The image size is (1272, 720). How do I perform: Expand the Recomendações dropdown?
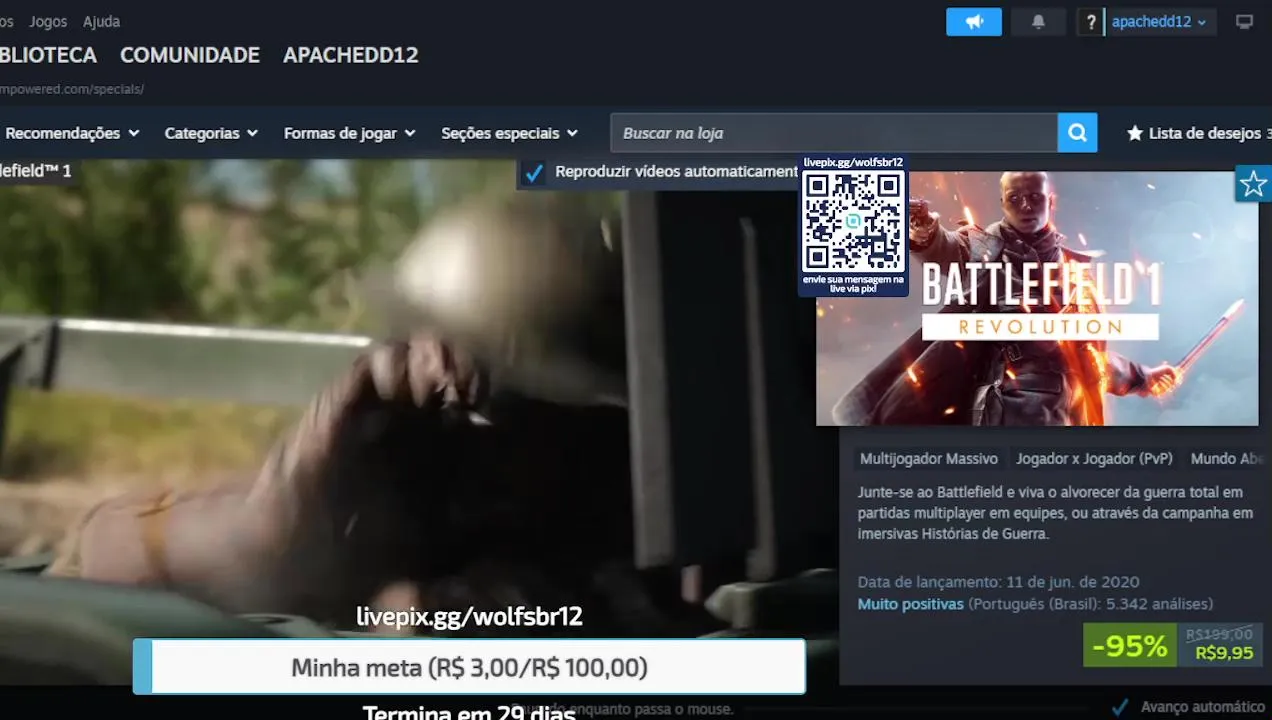(72, 133)
